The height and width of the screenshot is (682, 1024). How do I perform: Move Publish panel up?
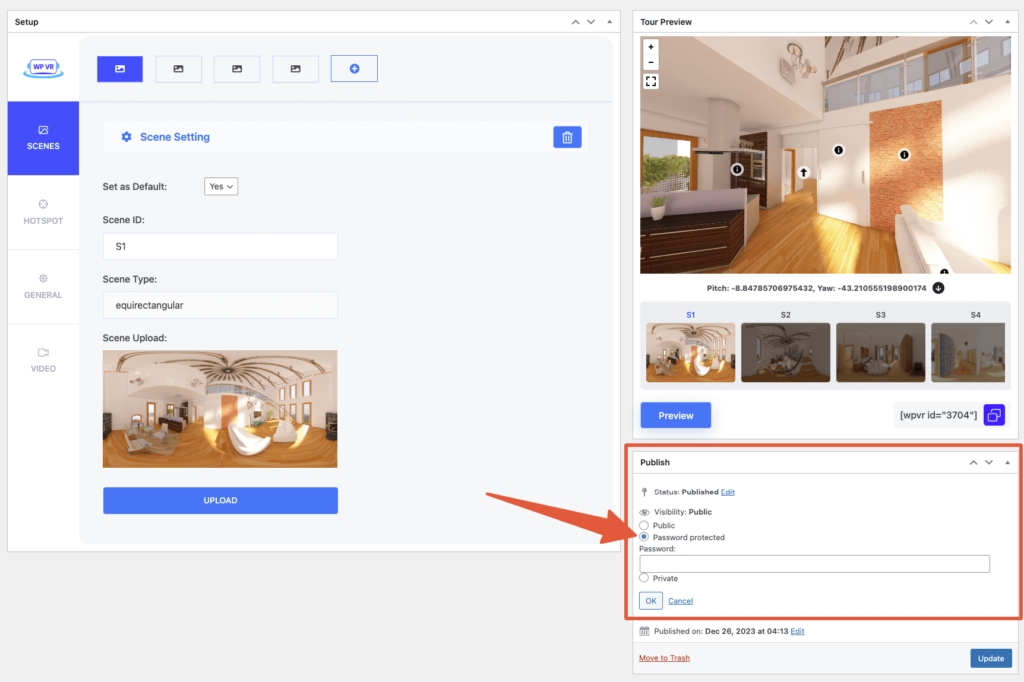click(x=973, y=462)
